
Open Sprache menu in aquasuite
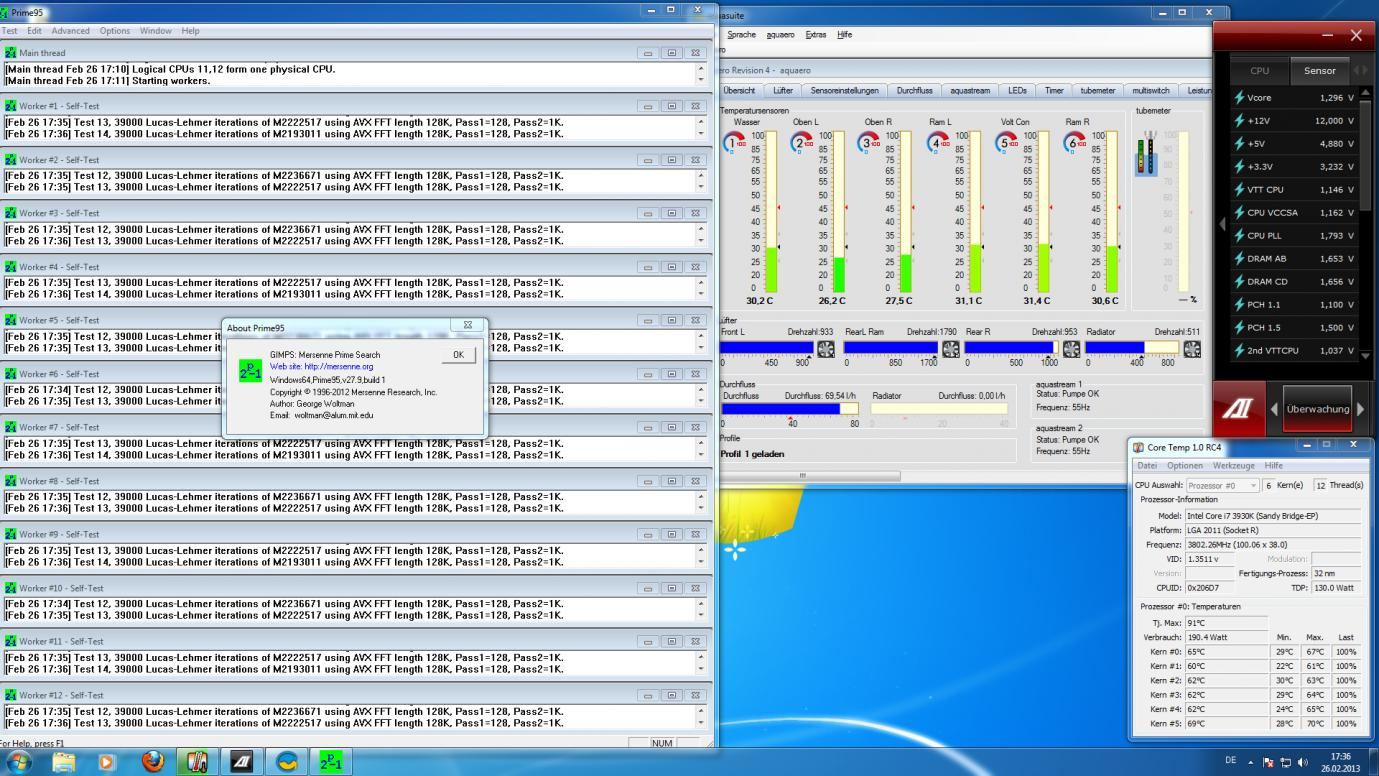(742, 35)
